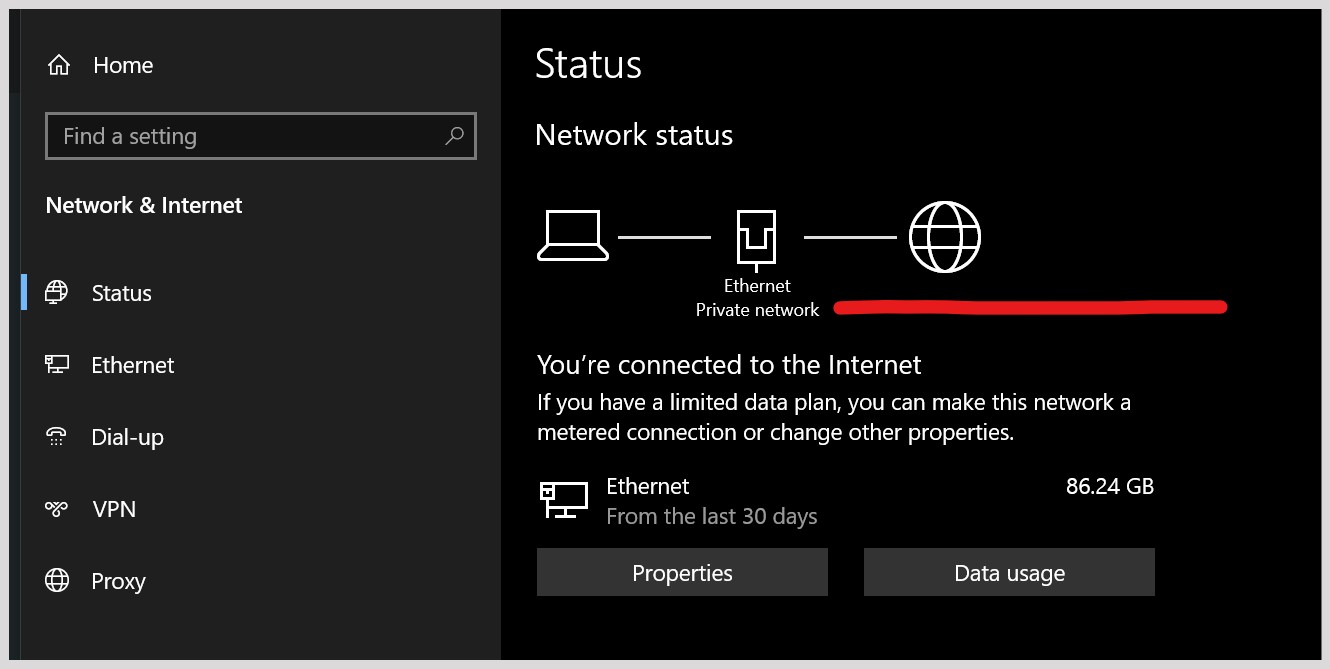
Task: Select VPN in the sidebar
Action: (114, 509)
